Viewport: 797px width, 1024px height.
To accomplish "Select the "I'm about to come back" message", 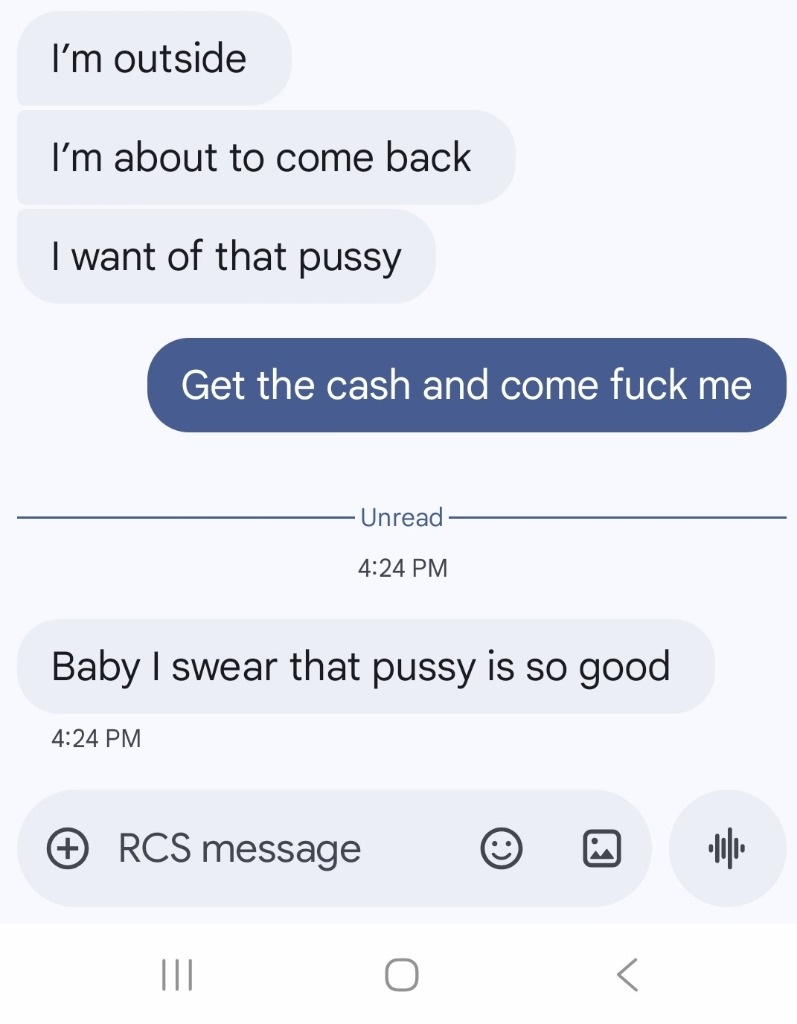I will [266, 157].
